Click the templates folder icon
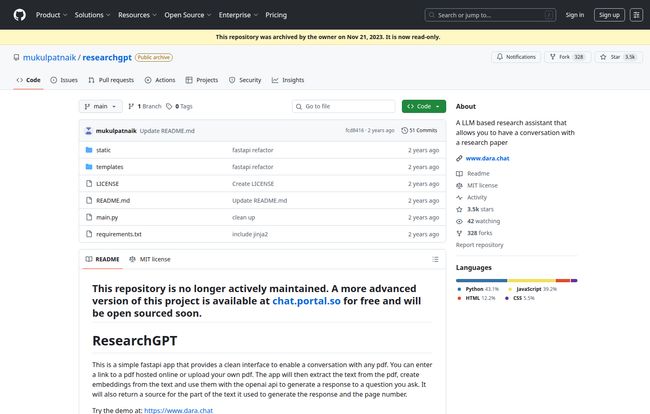This screenshot has height=414, width=650. [89, 167]
